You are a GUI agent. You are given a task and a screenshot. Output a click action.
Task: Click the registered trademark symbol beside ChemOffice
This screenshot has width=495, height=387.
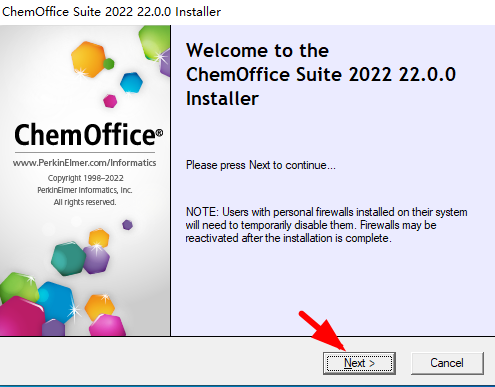coord(159,133)
